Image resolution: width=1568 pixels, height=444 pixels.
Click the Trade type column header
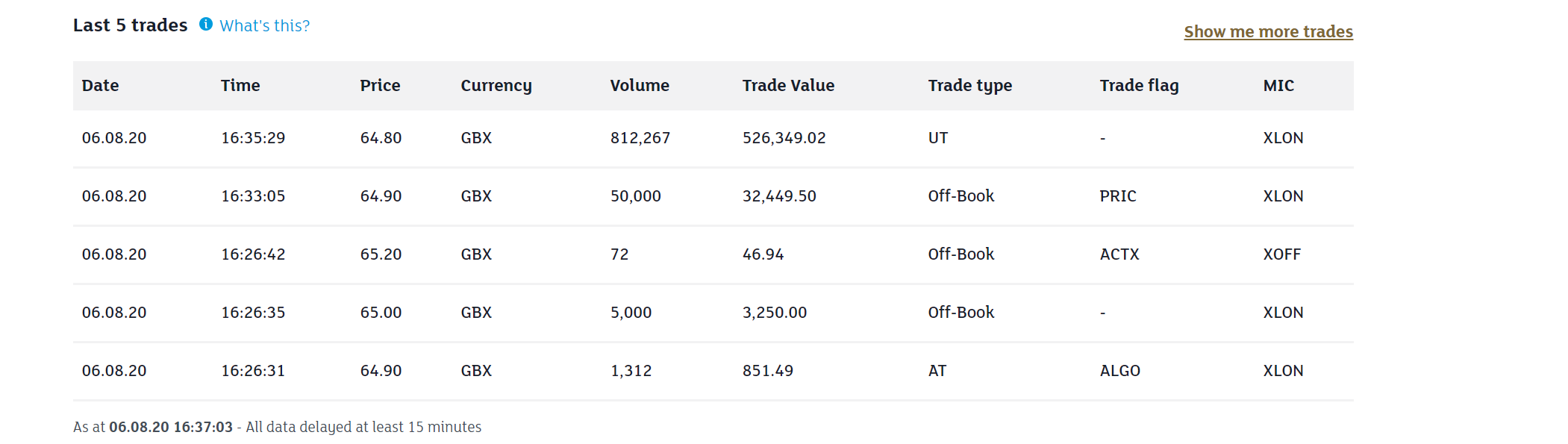(x=969, y=86)
